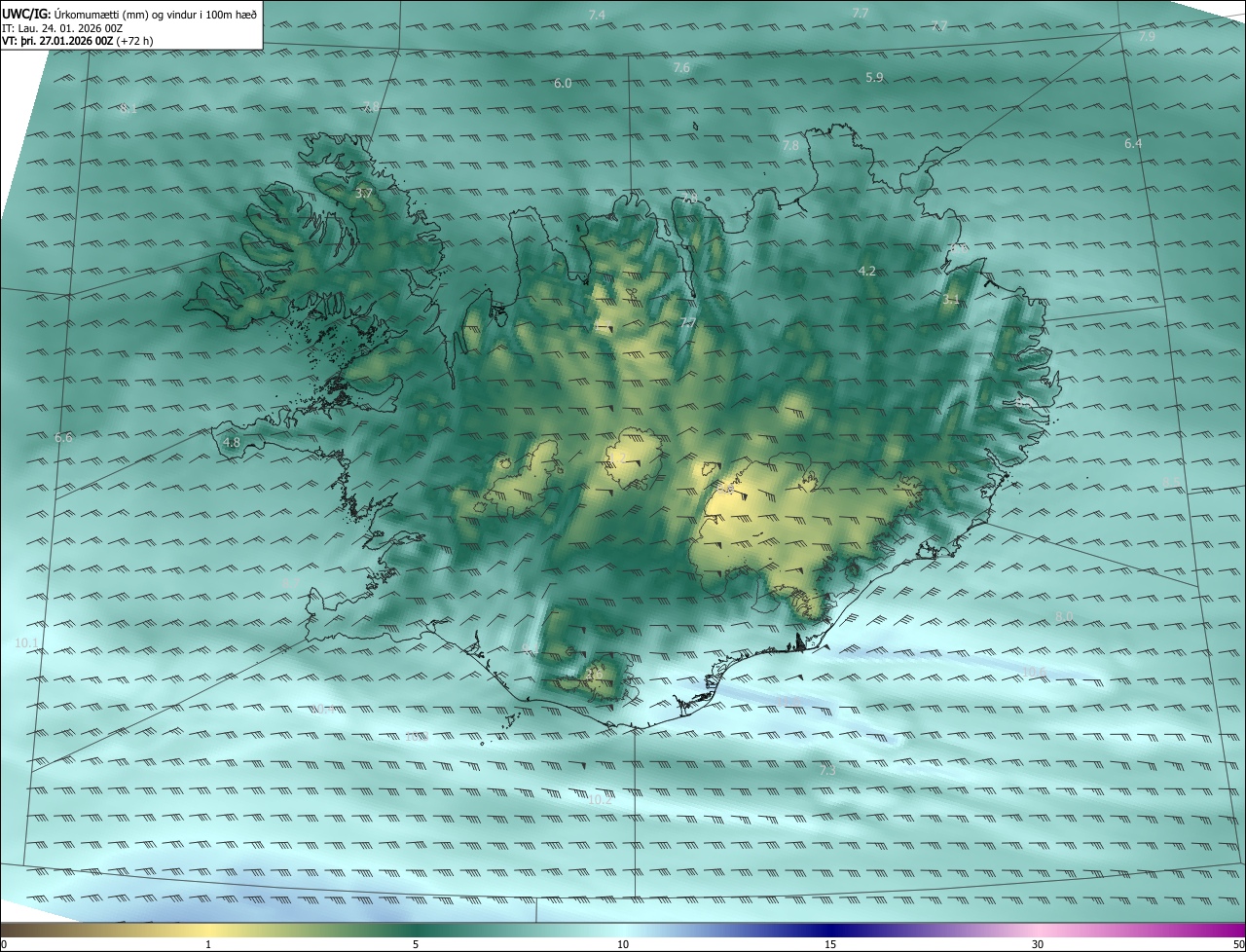Click the 10.2 value label
Image resolution: width=1246 pixels, height=952 pixels.
601,799
